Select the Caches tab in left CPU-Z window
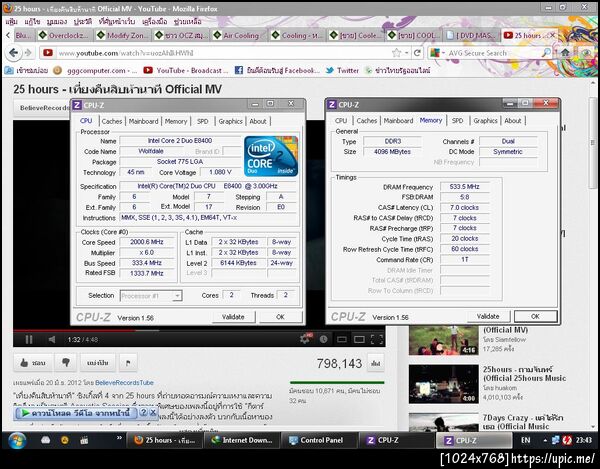The width and height of the screenshot is (600, 469). click(112, 121)
